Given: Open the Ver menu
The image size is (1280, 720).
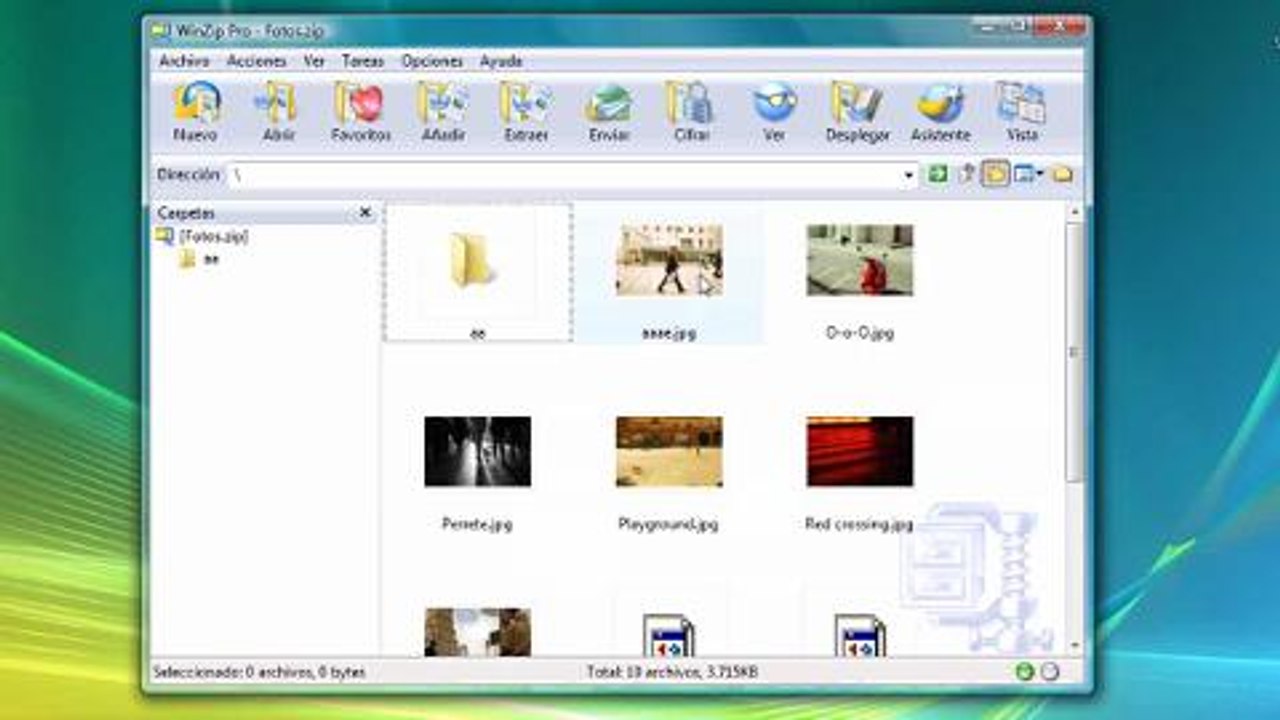Looking at the screenshot, I should [315, 61].
